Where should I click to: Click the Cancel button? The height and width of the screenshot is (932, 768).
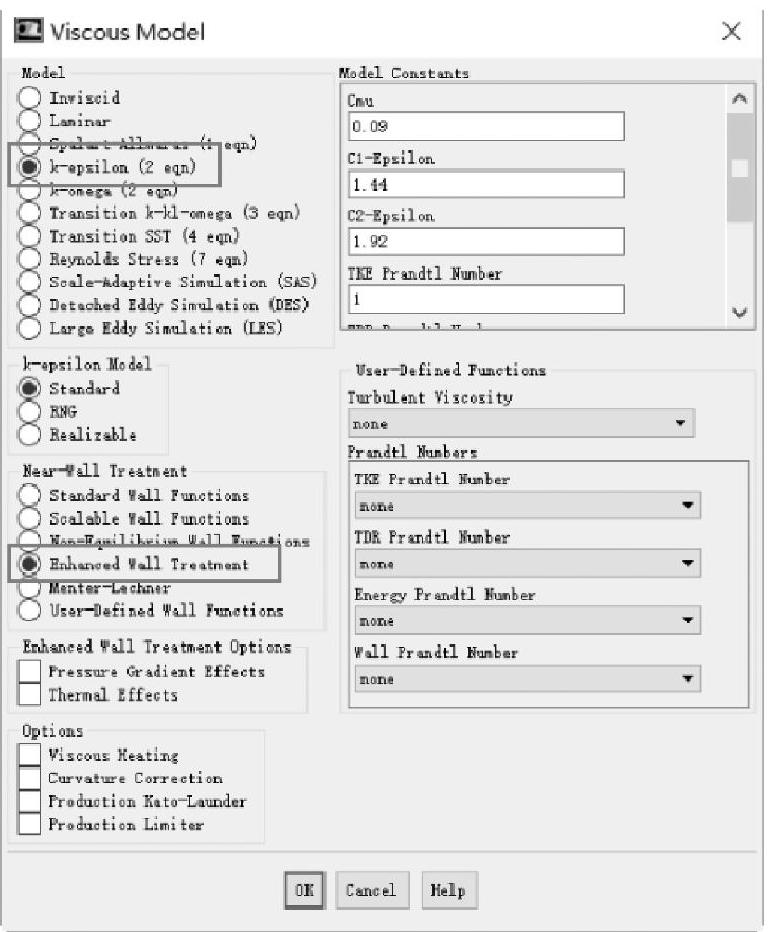point(372,890)
